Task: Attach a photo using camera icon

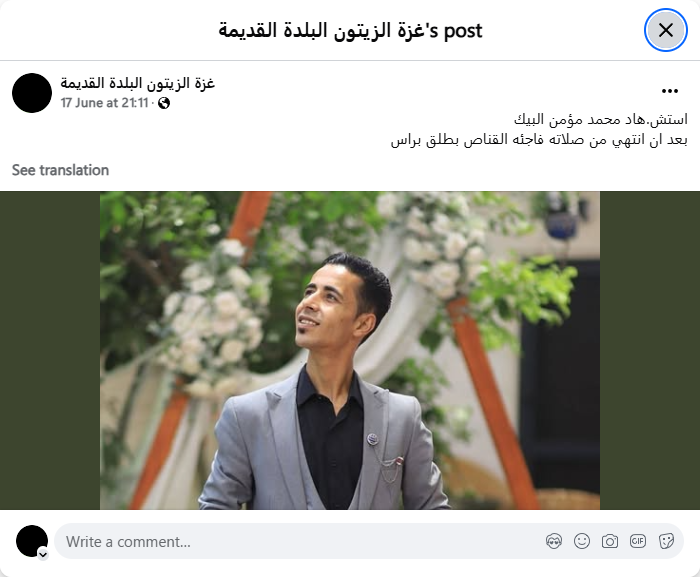Action: pos(610,541)
